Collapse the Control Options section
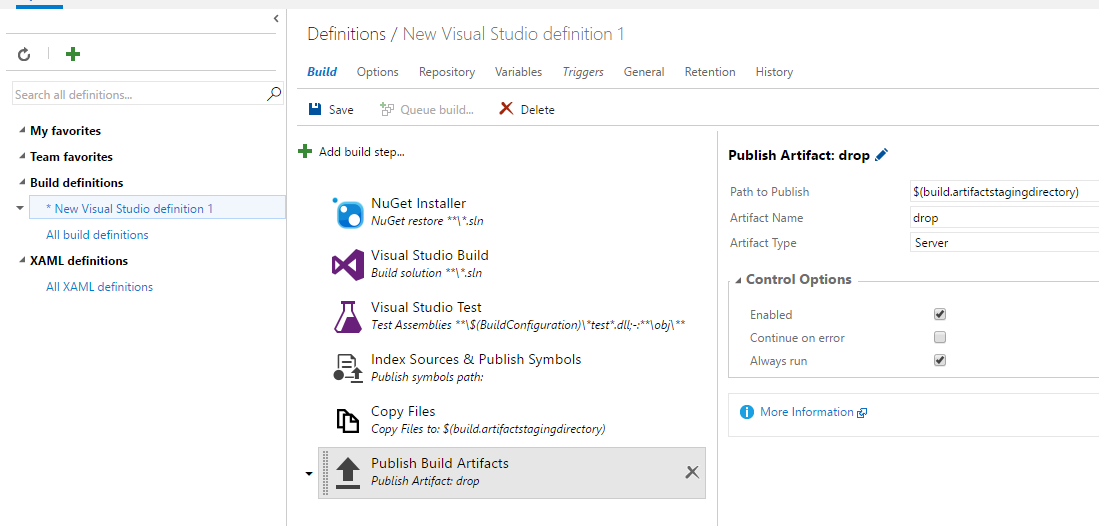The height and width of the screenshot is (526, 1099). click(738, 280)
